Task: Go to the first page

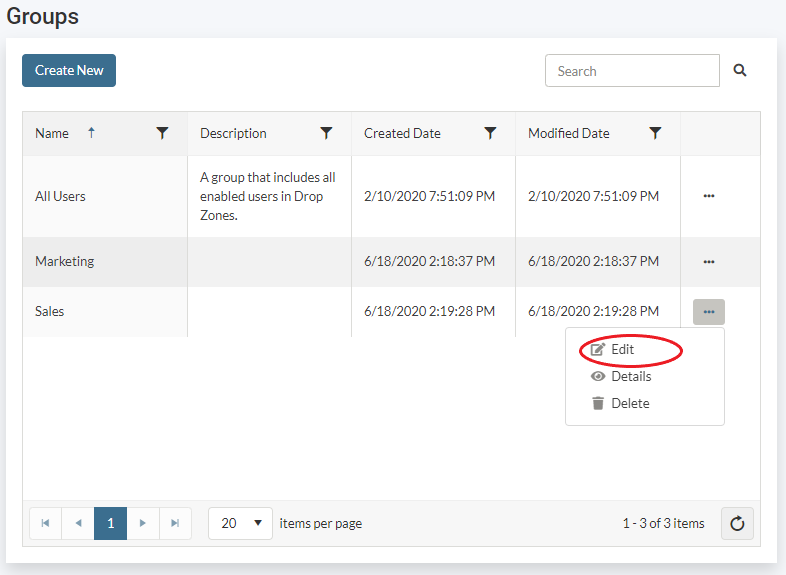Action: click(x=45, y=523)
